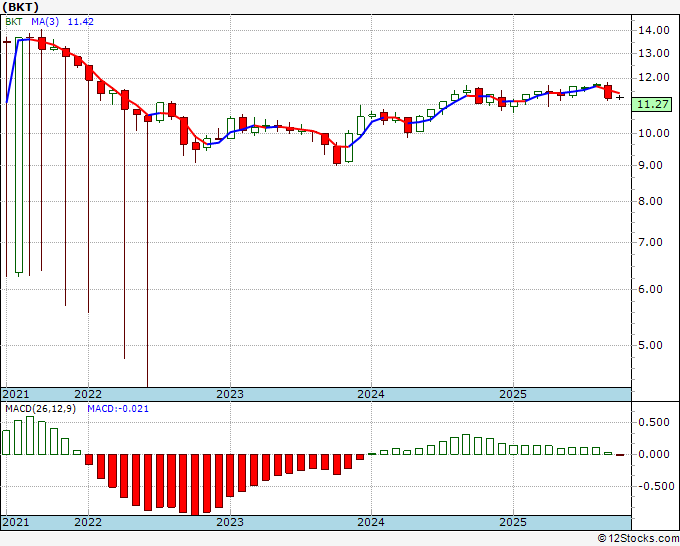680x546 pixels.
Task: Click the 7.00 price axis label
Action: [651, 242]
